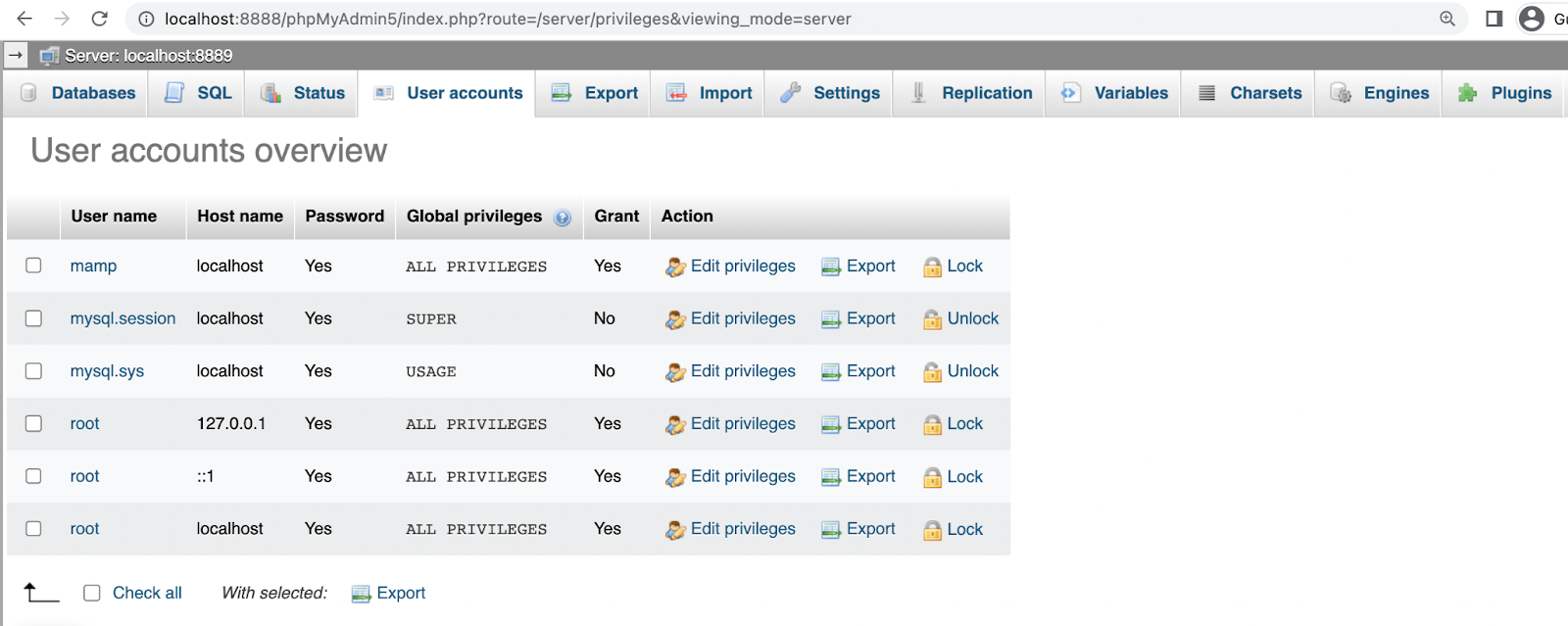Viewport: 1568px width, 626px height.
Task: Click the Plugins puzzle icon
Action: point(1467,93)
